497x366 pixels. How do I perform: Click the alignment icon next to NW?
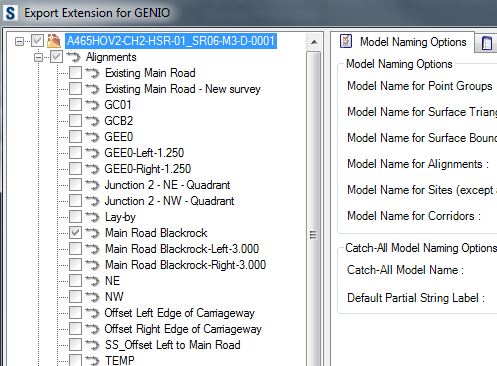(92, 297)
